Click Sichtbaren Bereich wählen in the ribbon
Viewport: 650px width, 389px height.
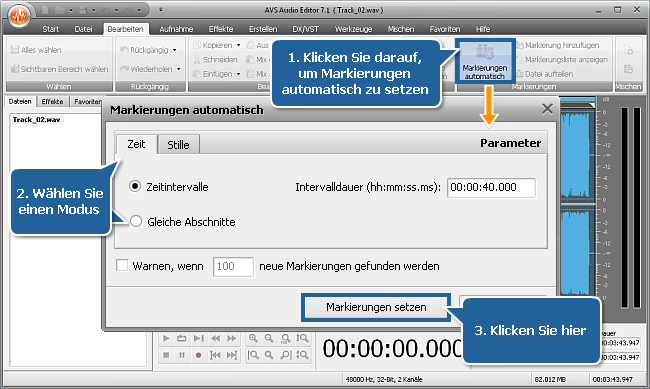59,69
